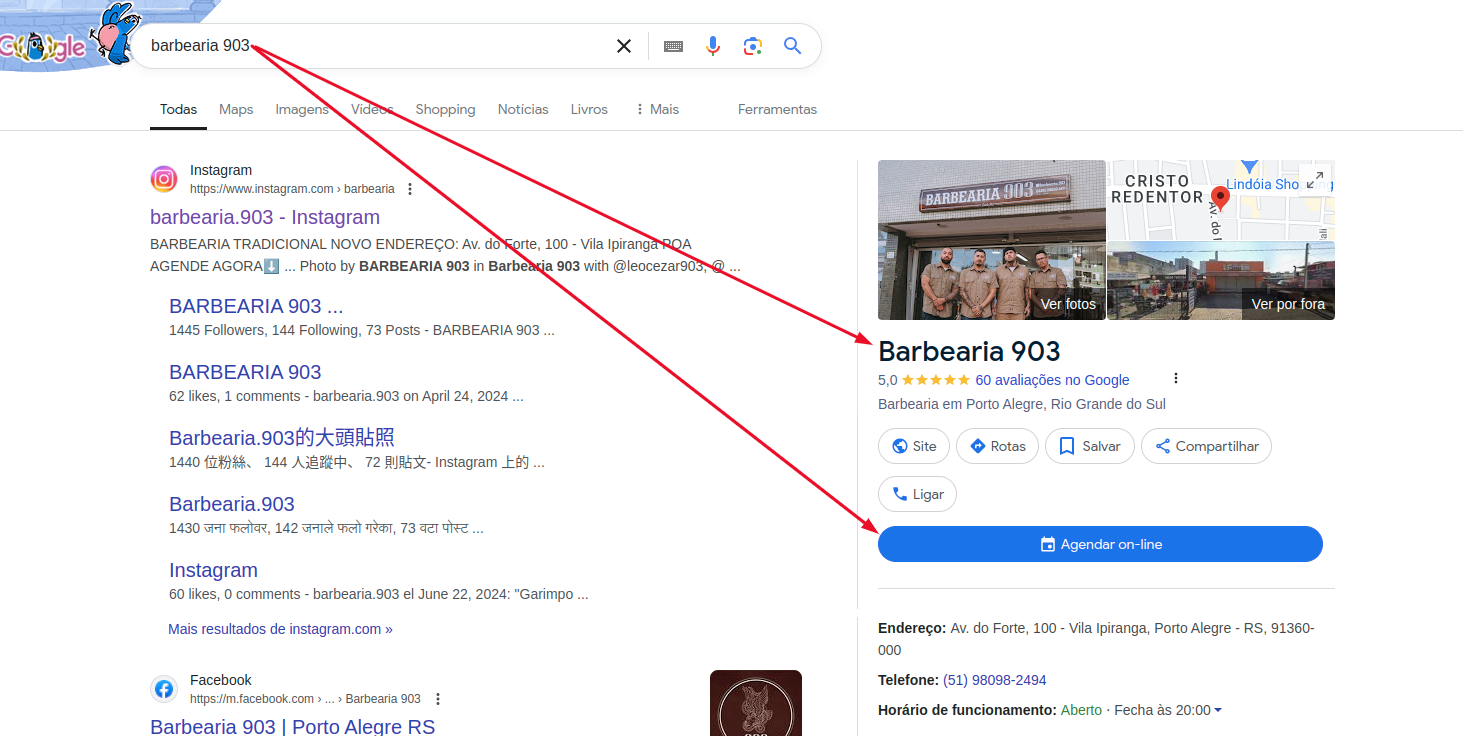Screen dimensions: 1463x736
Task: Click phone number (51) 98098-2494
Action: click(995, 680)
